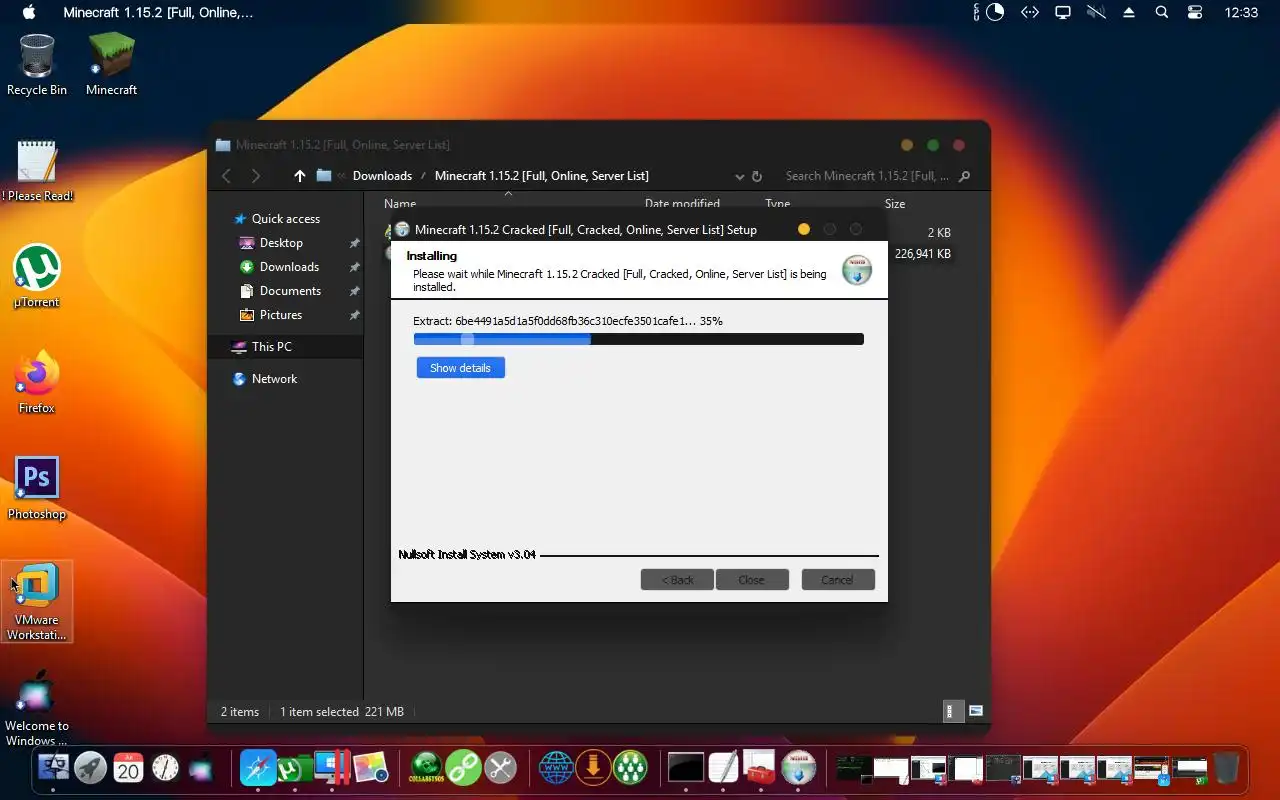Click Explorer forward navigation arrow
Viewport: 1280px width, 800px height.
click(x=256, y=176)
